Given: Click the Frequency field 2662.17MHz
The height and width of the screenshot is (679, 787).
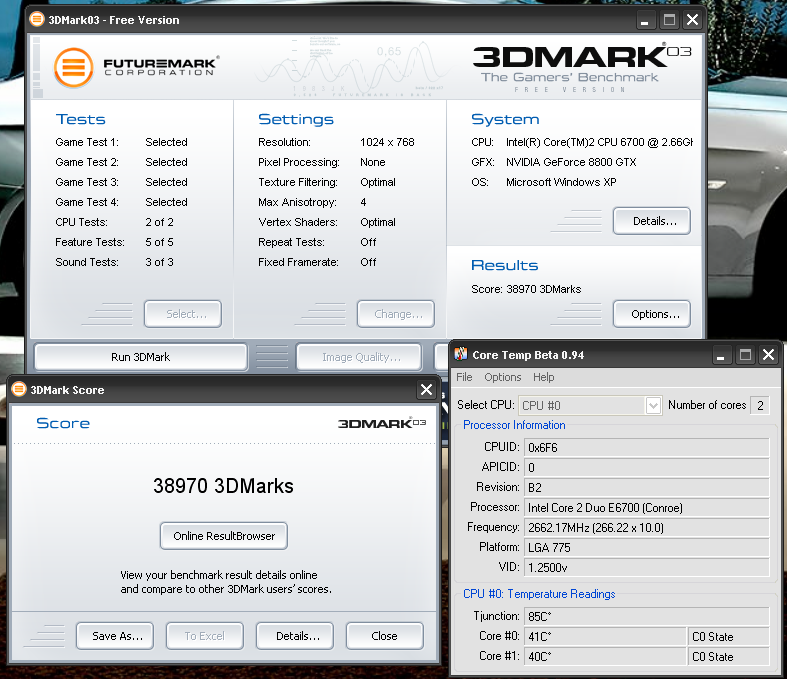Looking at the screenshot, I should [646, 527].
